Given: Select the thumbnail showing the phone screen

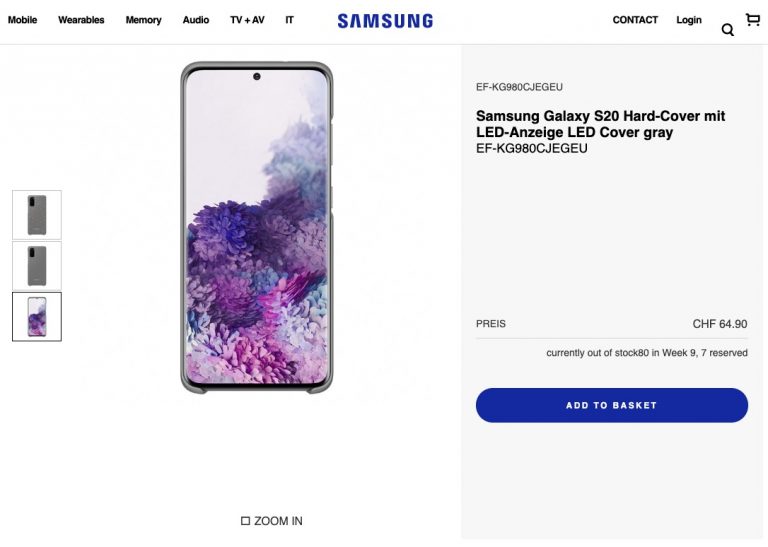Looking at the screenshot, I should tap(37, 316).
